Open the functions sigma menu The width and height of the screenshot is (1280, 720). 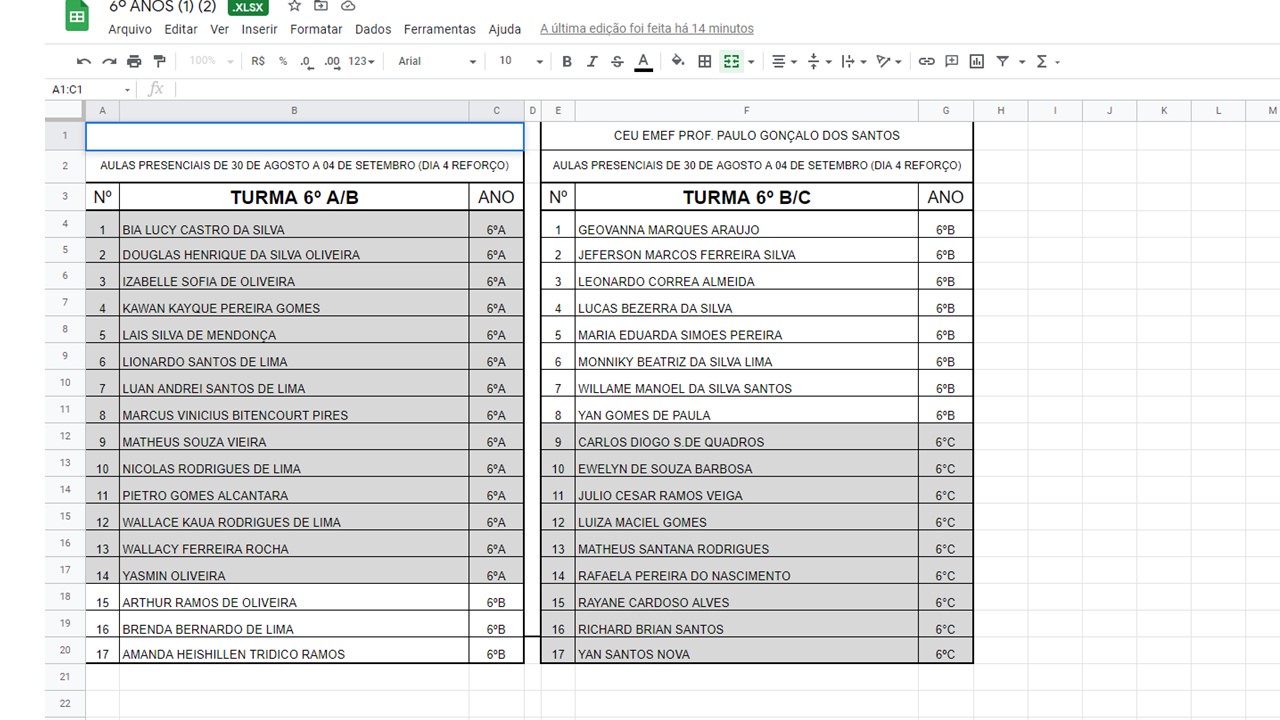click(1047, 62)
